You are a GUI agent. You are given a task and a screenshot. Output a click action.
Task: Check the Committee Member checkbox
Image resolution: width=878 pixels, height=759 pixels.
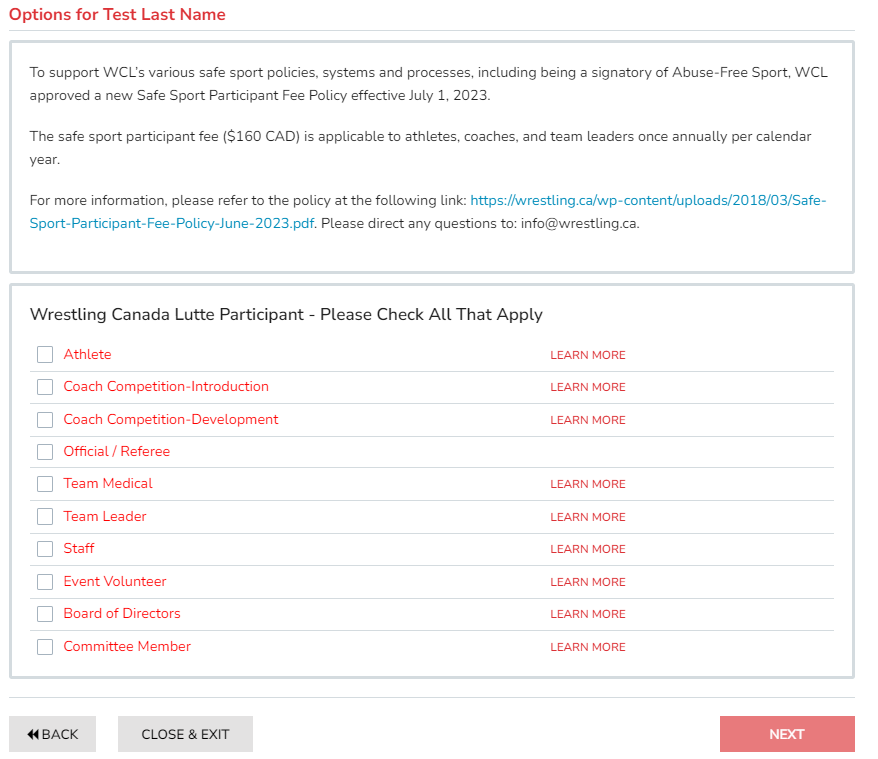tap(45, 647)
